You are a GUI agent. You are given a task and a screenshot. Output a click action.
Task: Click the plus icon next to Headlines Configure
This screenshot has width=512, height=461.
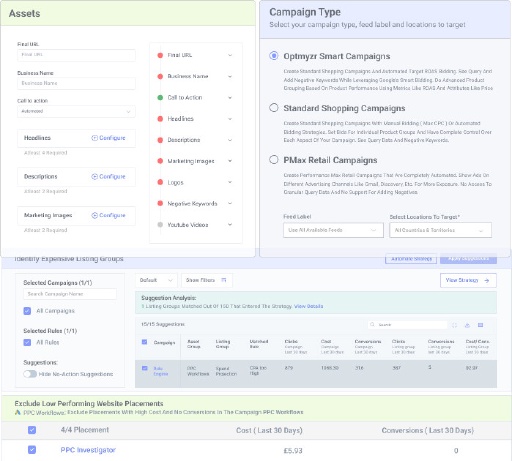(x=95, y=138)
